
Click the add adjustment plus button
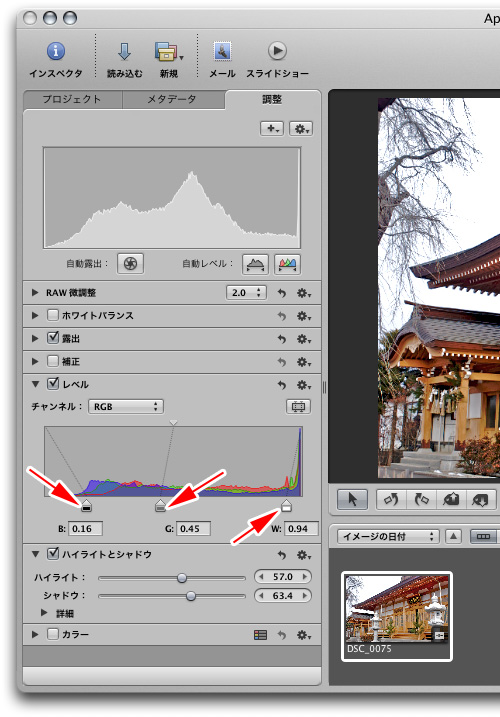coord(272,128)
